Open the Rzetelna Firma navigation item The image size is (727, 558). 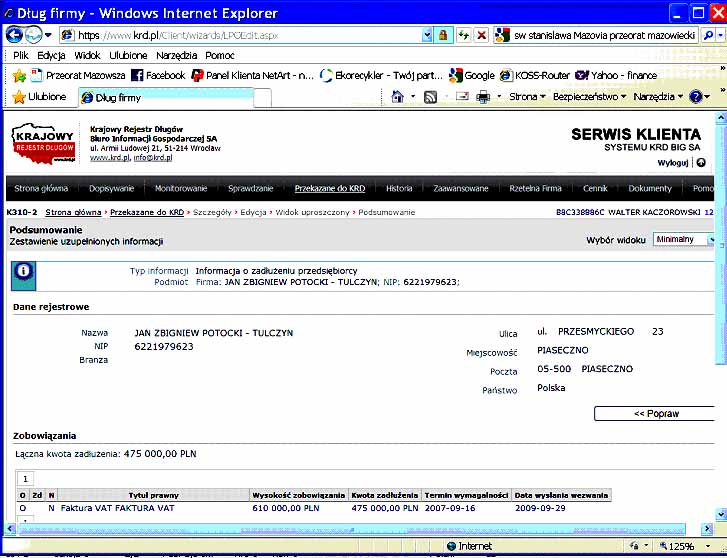click(536, 189)
